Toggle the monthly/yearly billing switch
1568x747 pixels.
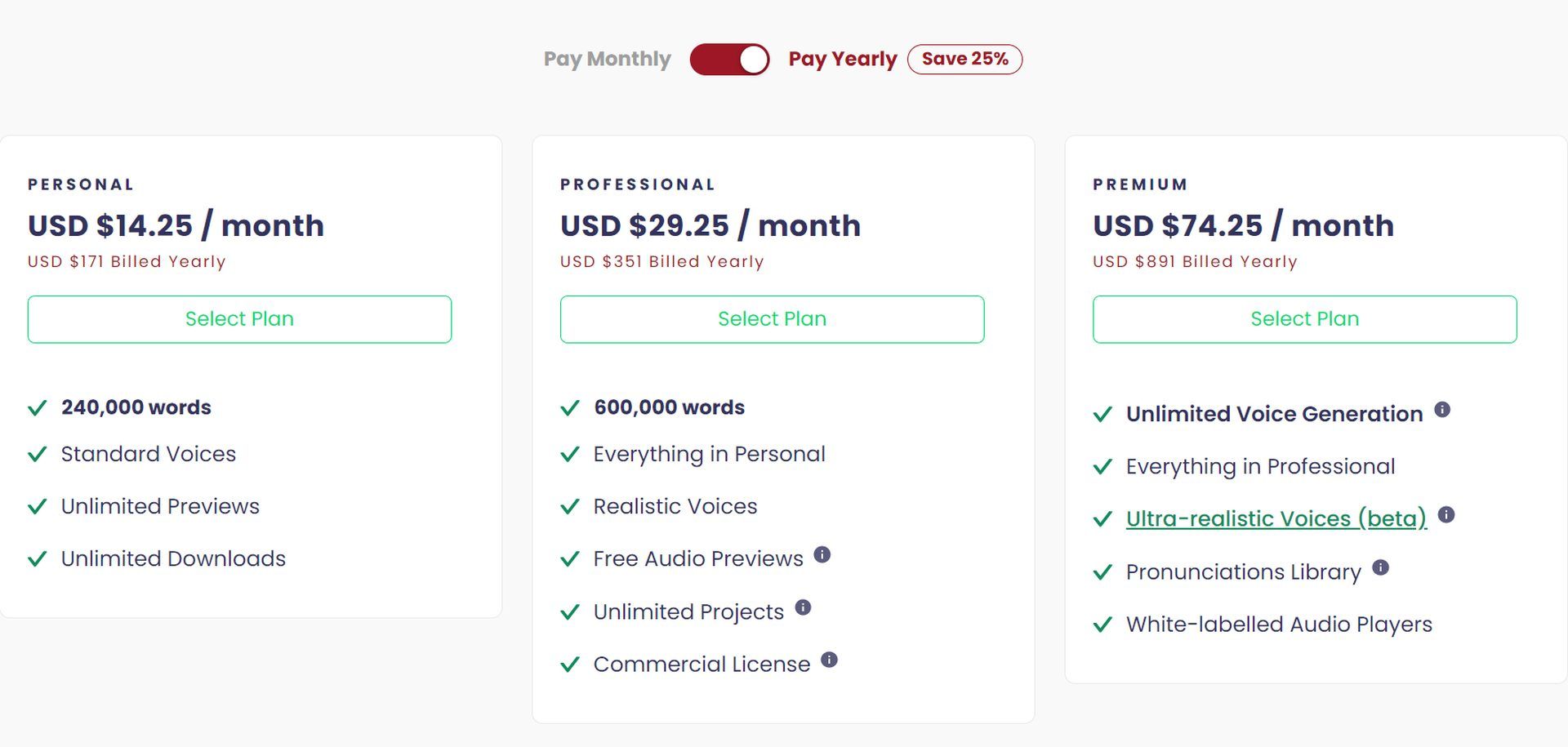click(x=729, y=60)
